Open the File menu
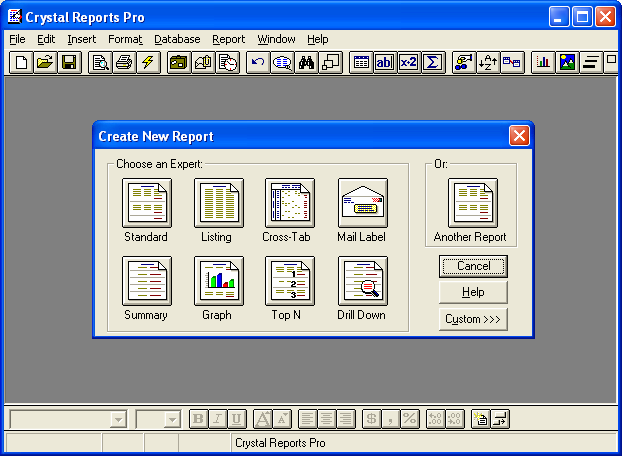Viewport: 622px width, 456px height. (x=17, y=39)
